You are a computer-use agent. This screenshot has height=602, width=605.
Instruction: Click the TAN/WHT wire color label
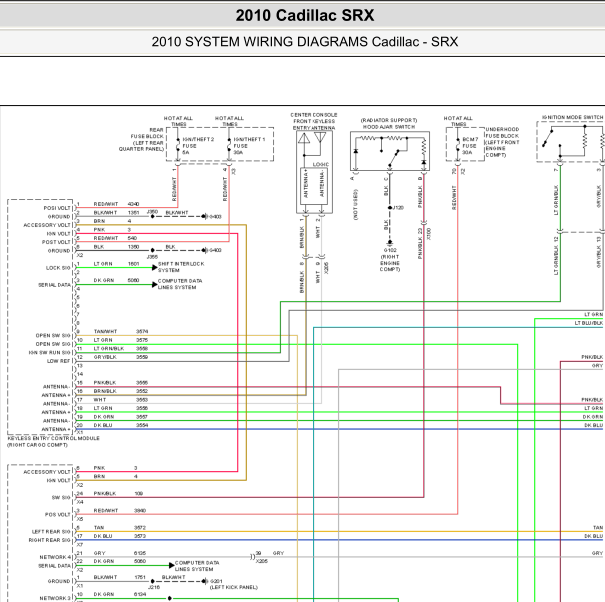pyautogui.click(x=105, y=331)
